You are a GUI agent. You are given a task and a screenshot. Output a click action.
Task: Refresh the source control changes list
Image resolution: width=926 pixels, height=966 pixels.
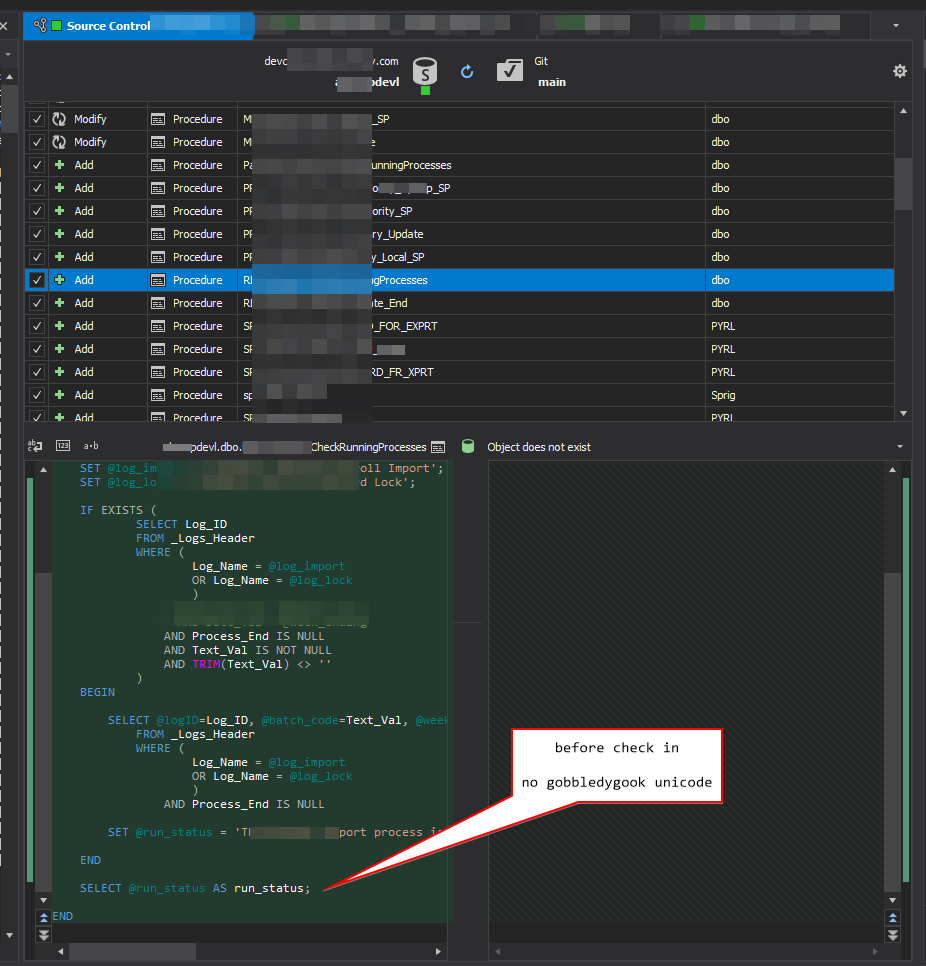(467, 72)
